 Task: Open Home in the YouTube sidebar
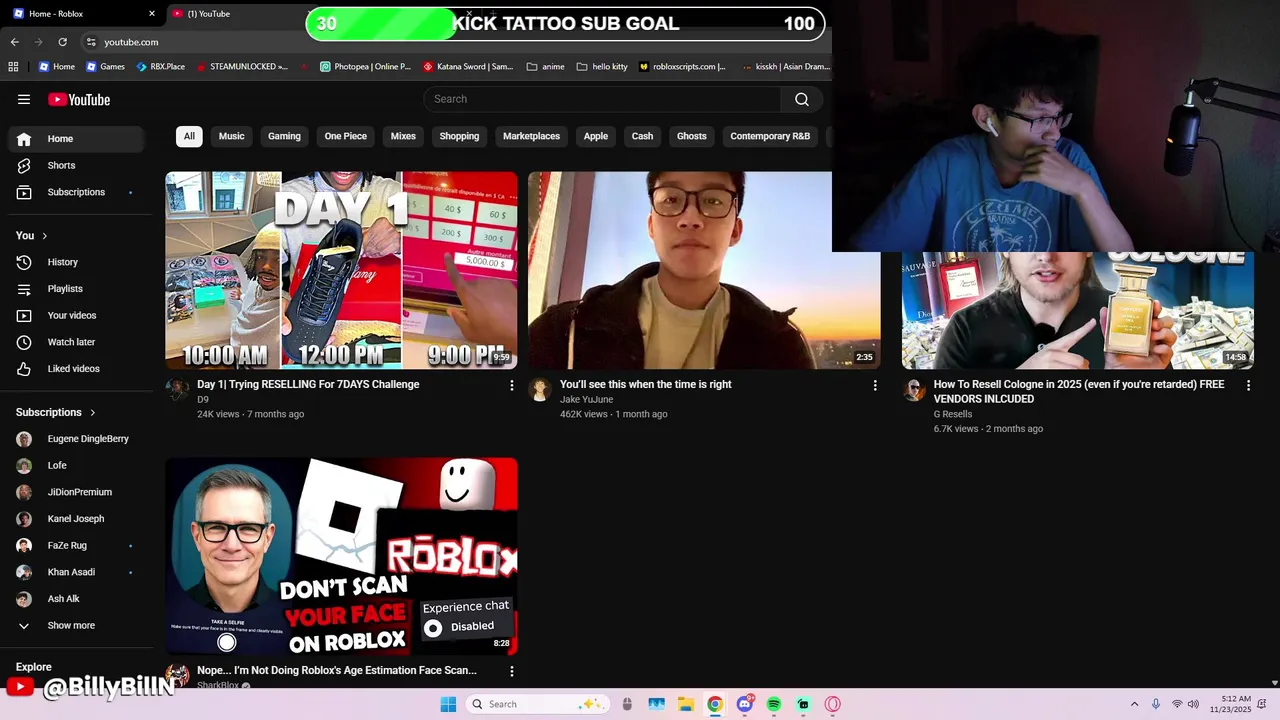[x=76, y=139]
